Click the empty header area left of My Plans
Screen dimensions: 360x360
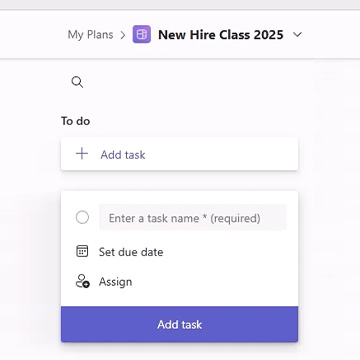tap(32, 35)
